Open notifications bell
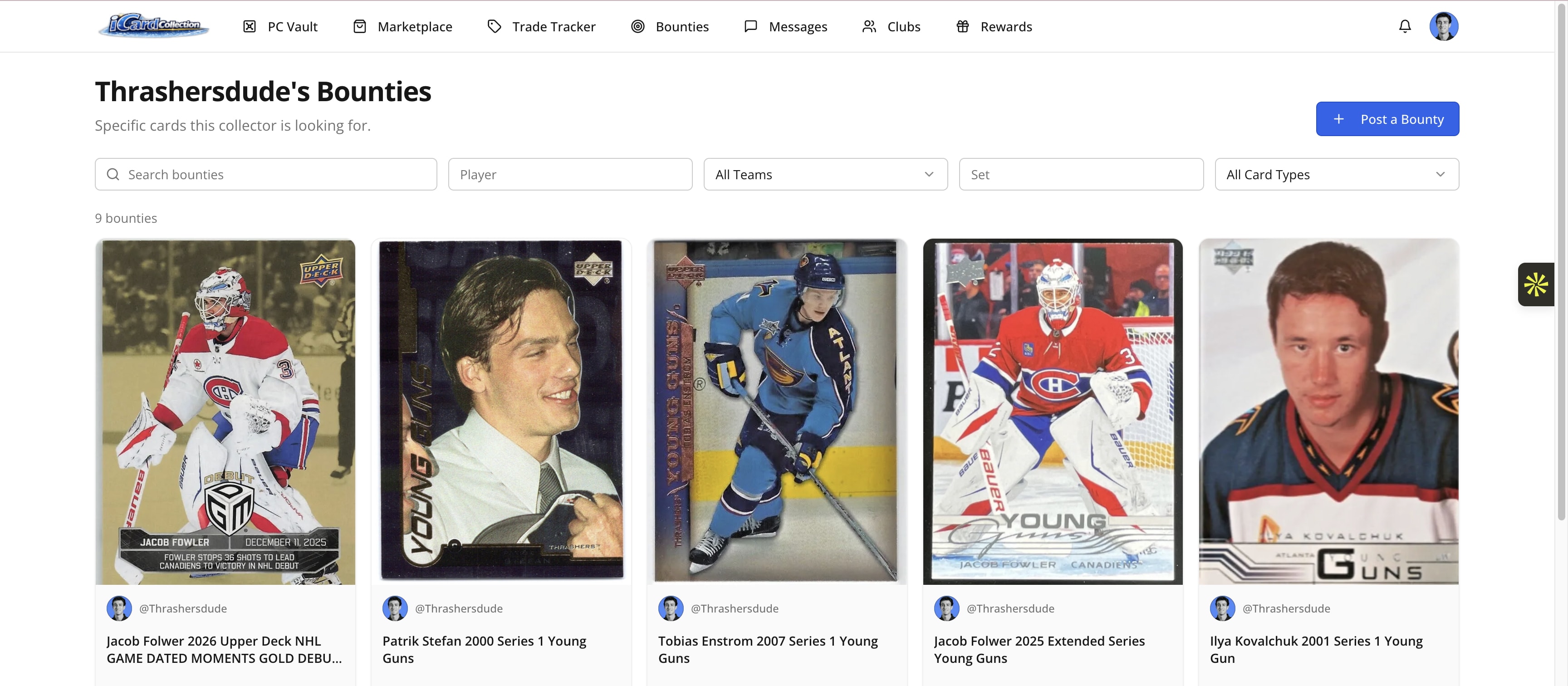Screen dimensions: 1568x686 (1405, 26)
